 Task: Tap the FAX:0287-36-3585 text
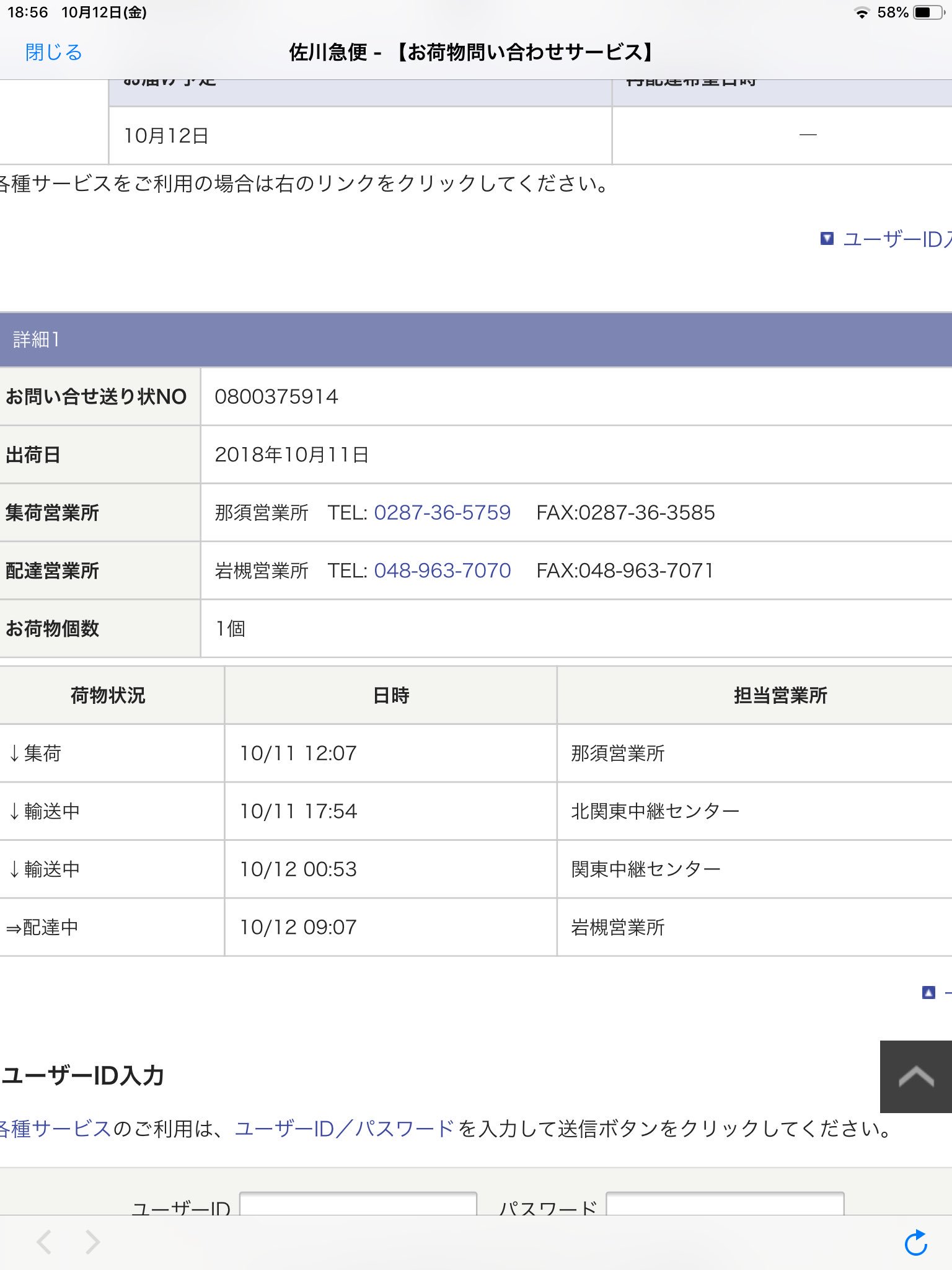tap(625, 513)
